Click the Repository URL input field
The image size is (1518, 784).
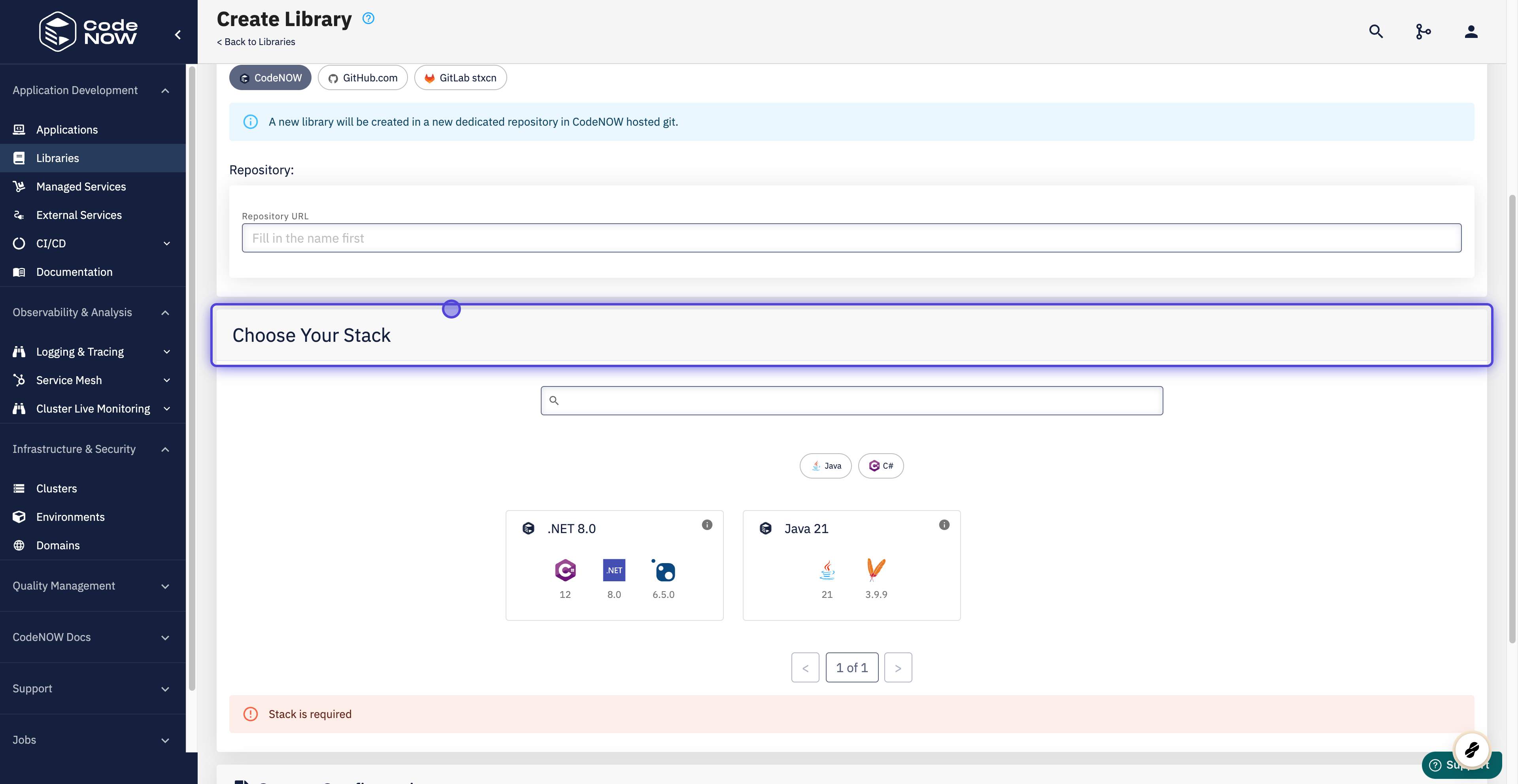click(x=852, y=237)
